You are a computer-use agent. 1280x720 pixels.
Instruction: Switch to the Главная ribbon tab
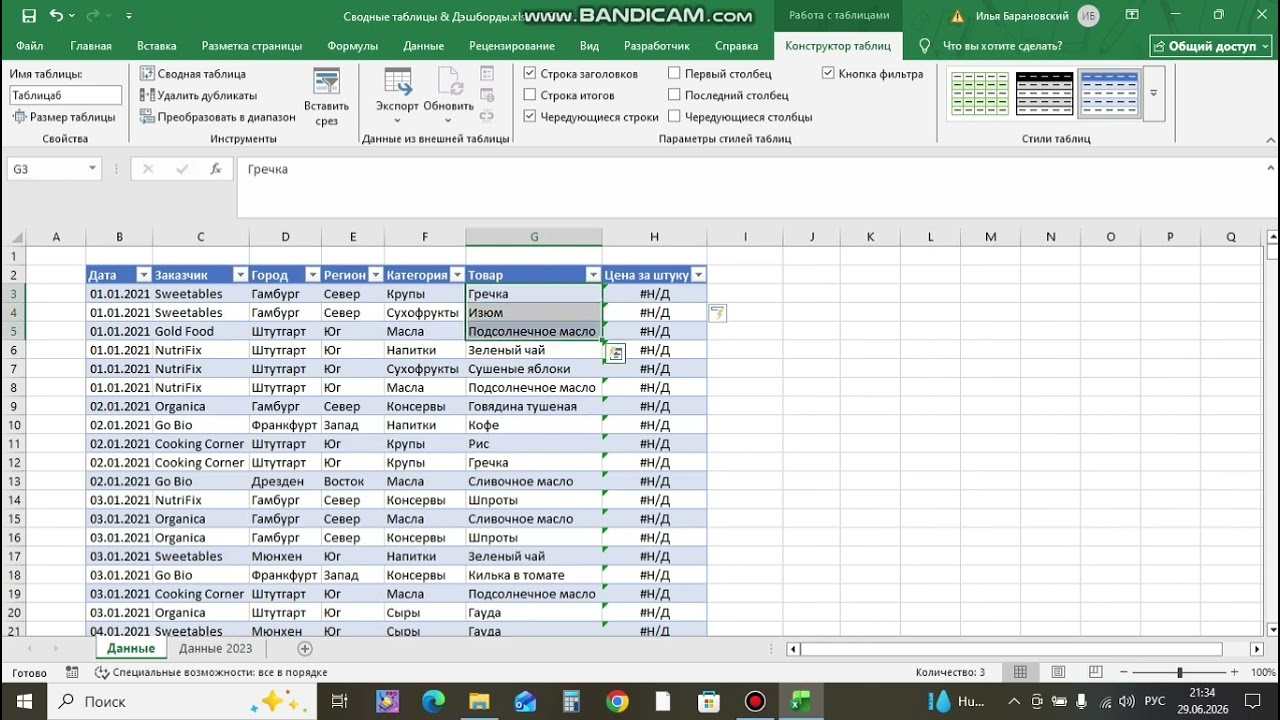91,46
